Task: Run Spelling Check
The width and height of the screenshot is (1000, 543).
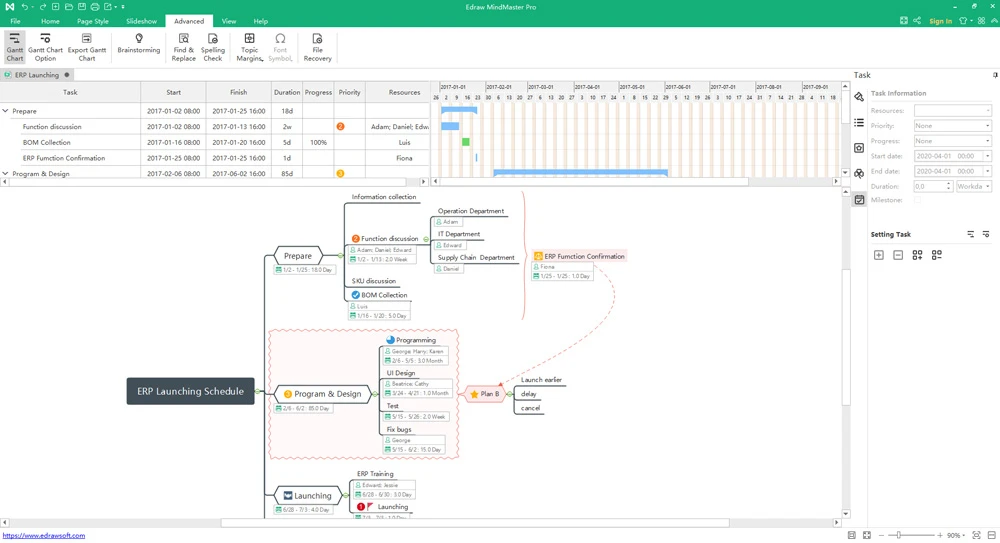Action: pos(213,47)
